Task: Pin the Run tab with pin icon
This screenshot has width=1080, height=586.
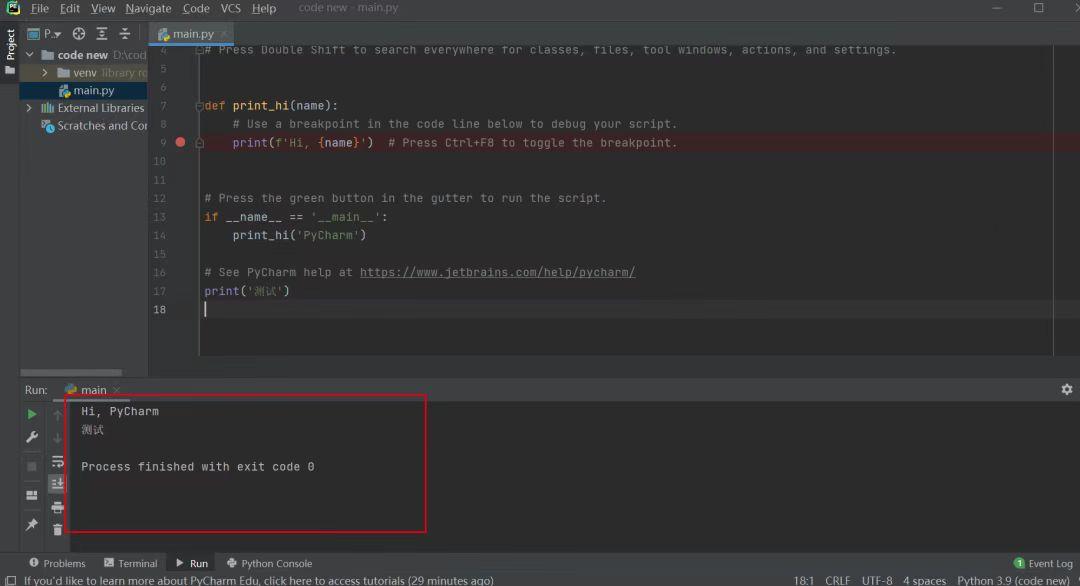Action: 32,525
